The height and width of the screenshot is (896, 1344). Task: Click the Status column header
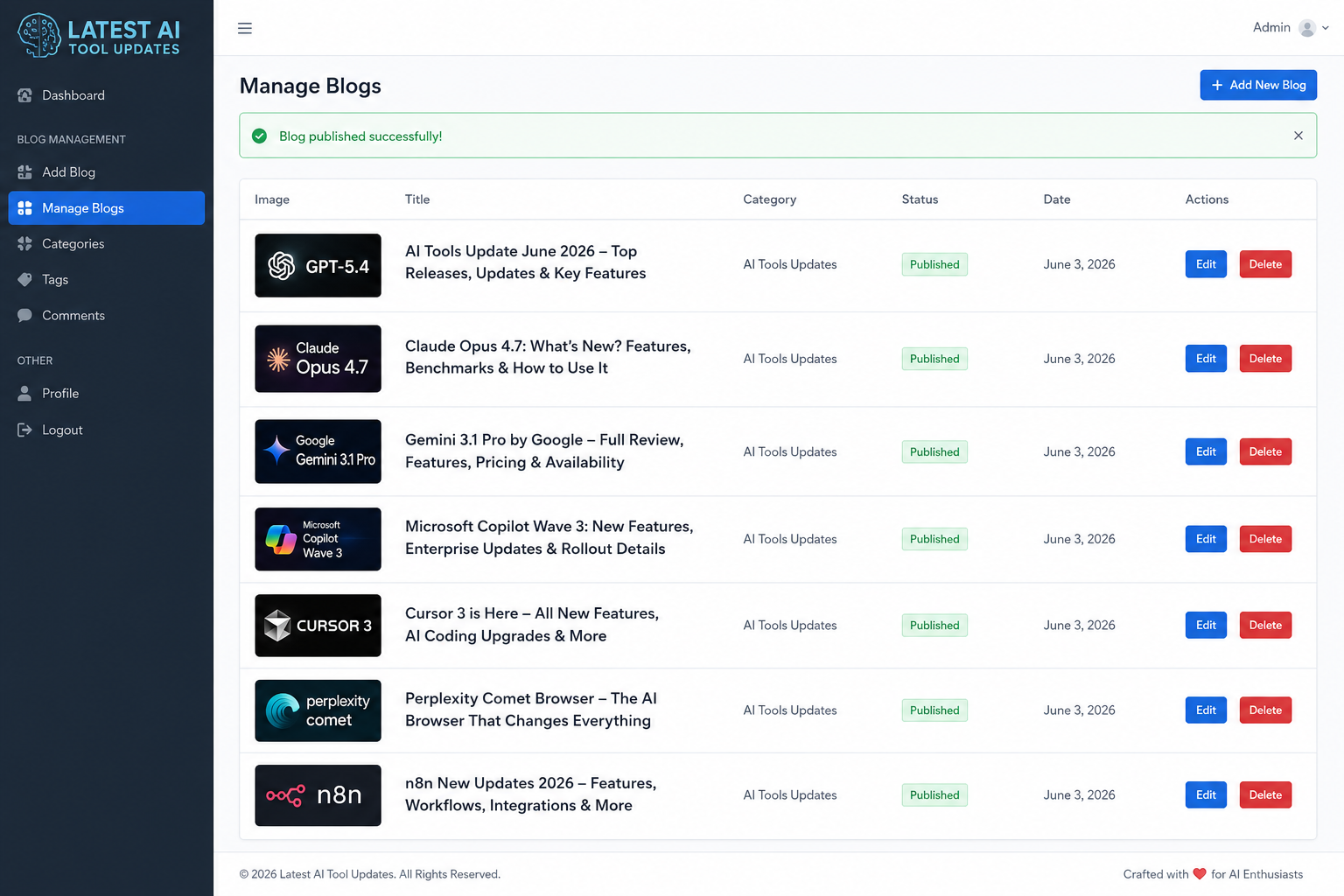920,199
